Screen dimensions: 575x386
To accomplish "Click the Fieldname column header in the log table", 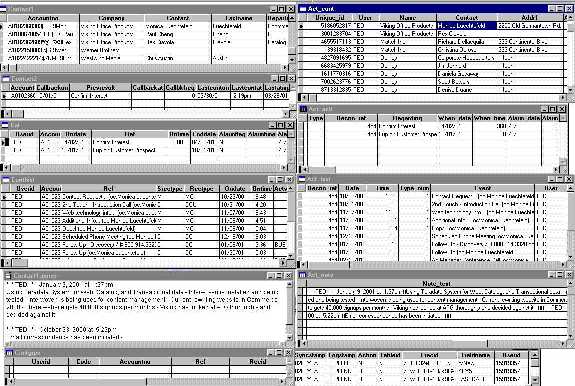I will pyautogui.click(x=475, y=355).
